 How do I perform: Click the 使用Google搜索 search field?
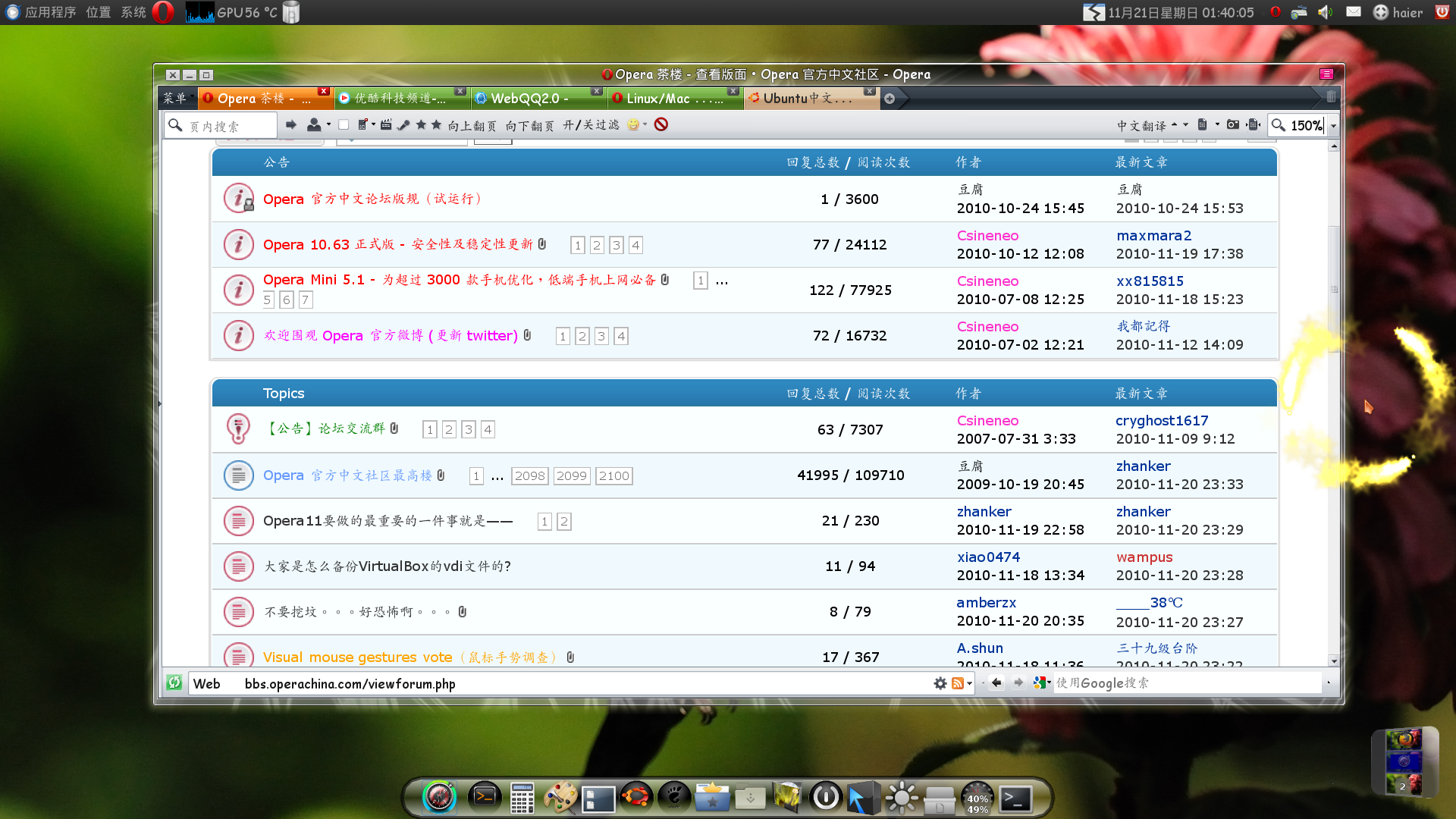click(x=1188, y=683)
